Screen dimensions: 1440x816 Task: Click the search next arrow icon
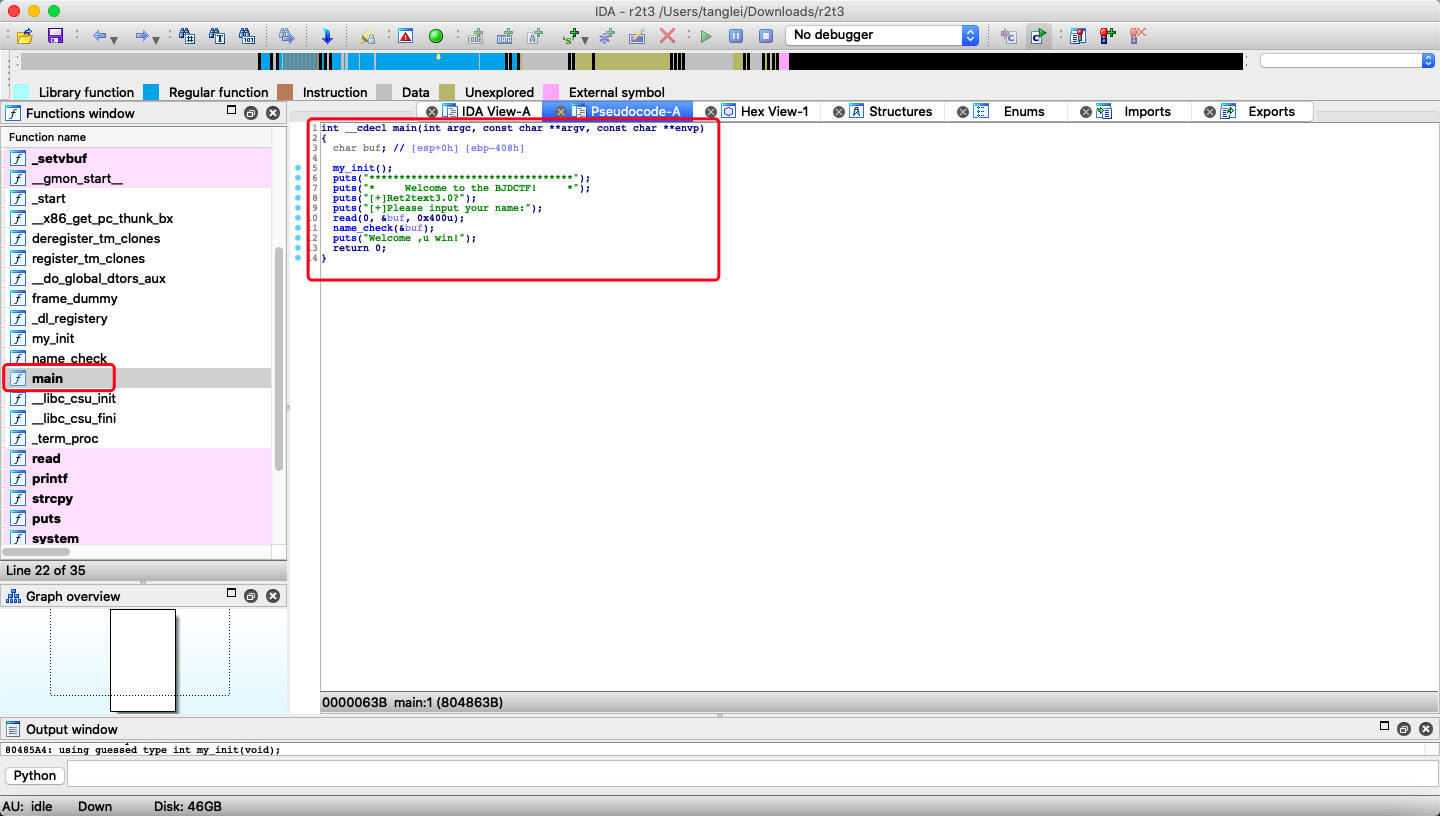(x=287, y=36)
